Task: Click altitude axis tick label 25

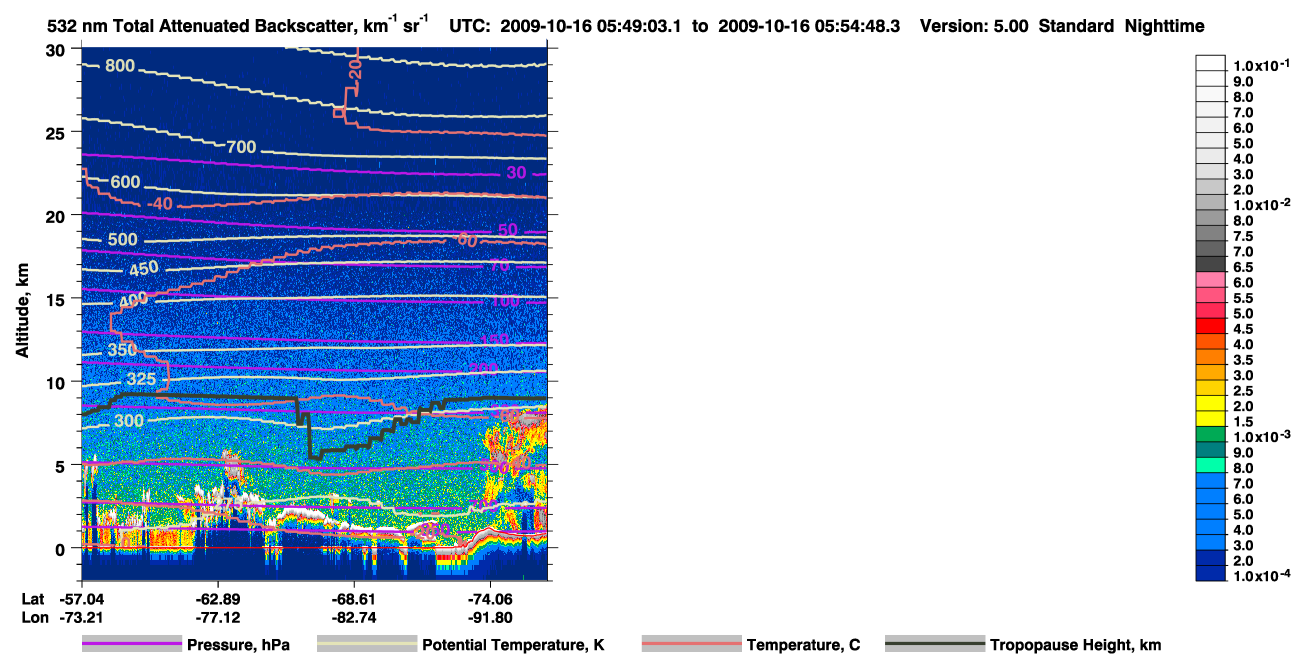Action: point(57,132)
